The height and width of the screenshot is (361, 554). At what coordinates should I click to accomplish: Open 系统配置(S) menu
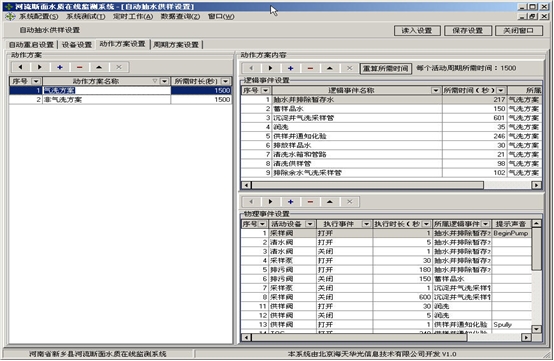pos(39,16)
